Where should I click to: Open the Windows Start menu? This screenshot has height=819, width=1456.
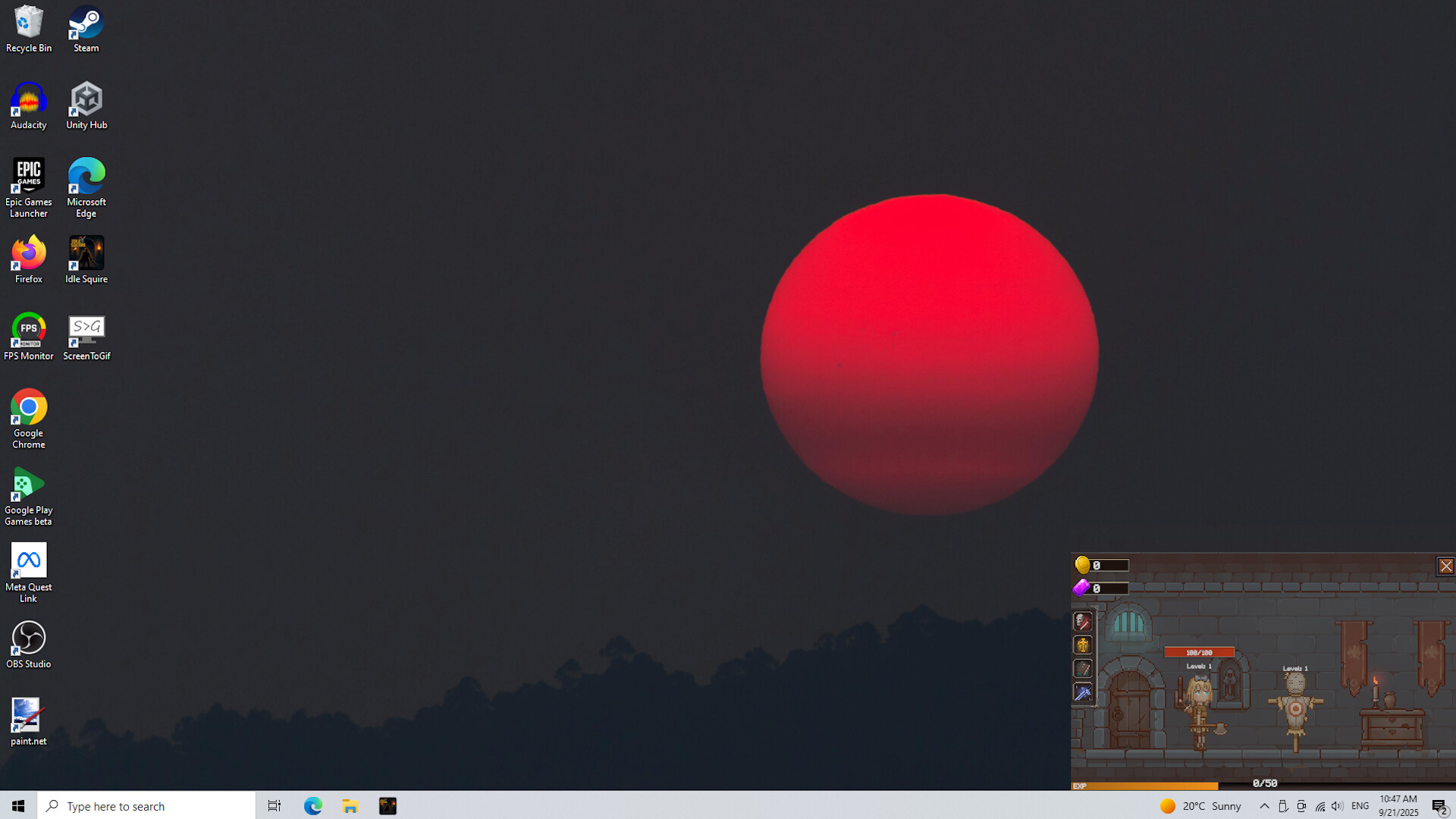click(x=17, y=805)
